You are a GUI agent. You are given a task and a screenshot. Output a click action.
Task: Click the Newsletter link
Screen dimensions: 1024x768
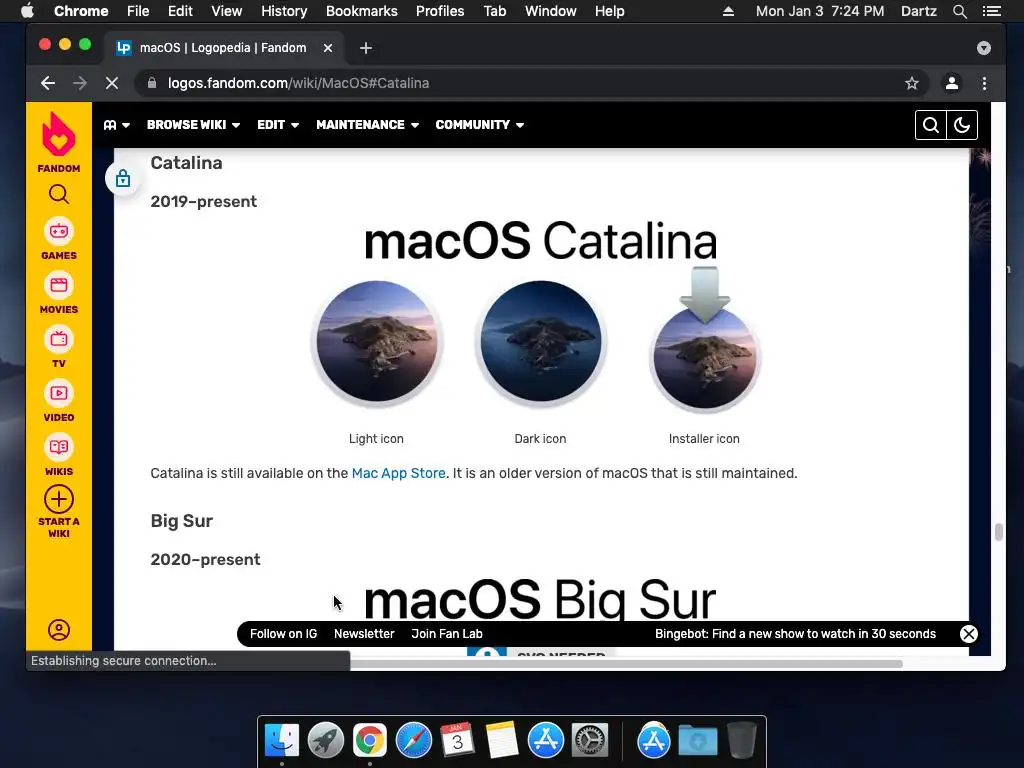coord(364,633)
